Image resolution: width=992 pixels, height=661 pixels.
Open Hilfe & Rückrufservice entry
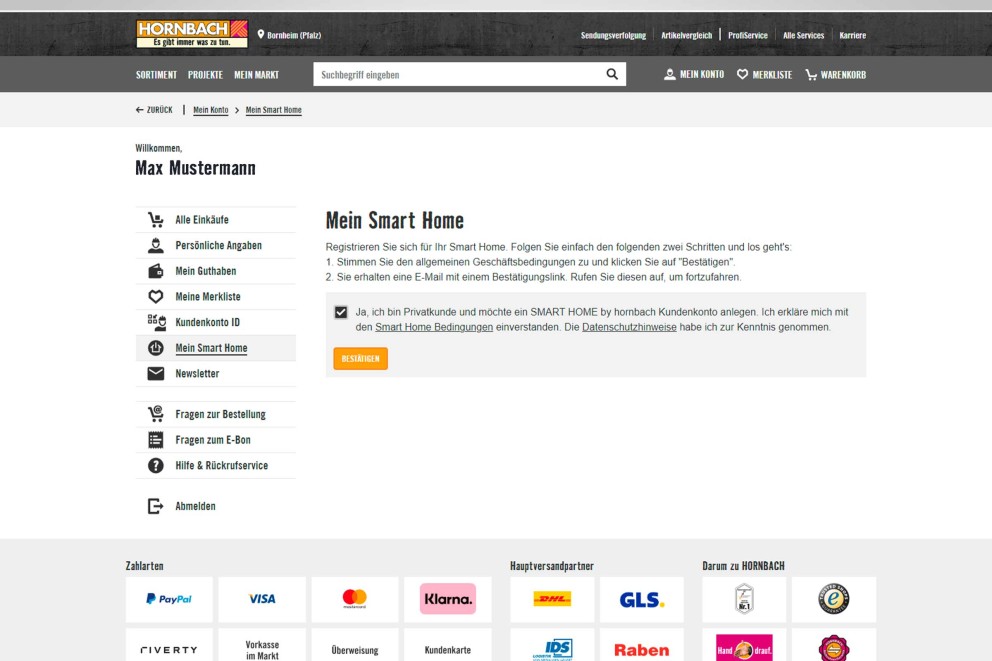click(x=216, y=466)
